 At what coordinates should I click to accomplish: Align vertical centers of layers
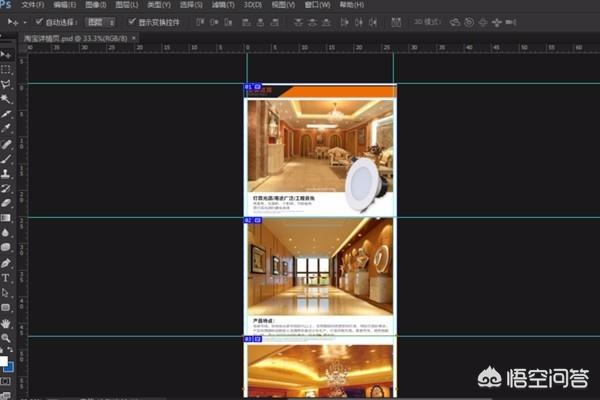[214, 22]
